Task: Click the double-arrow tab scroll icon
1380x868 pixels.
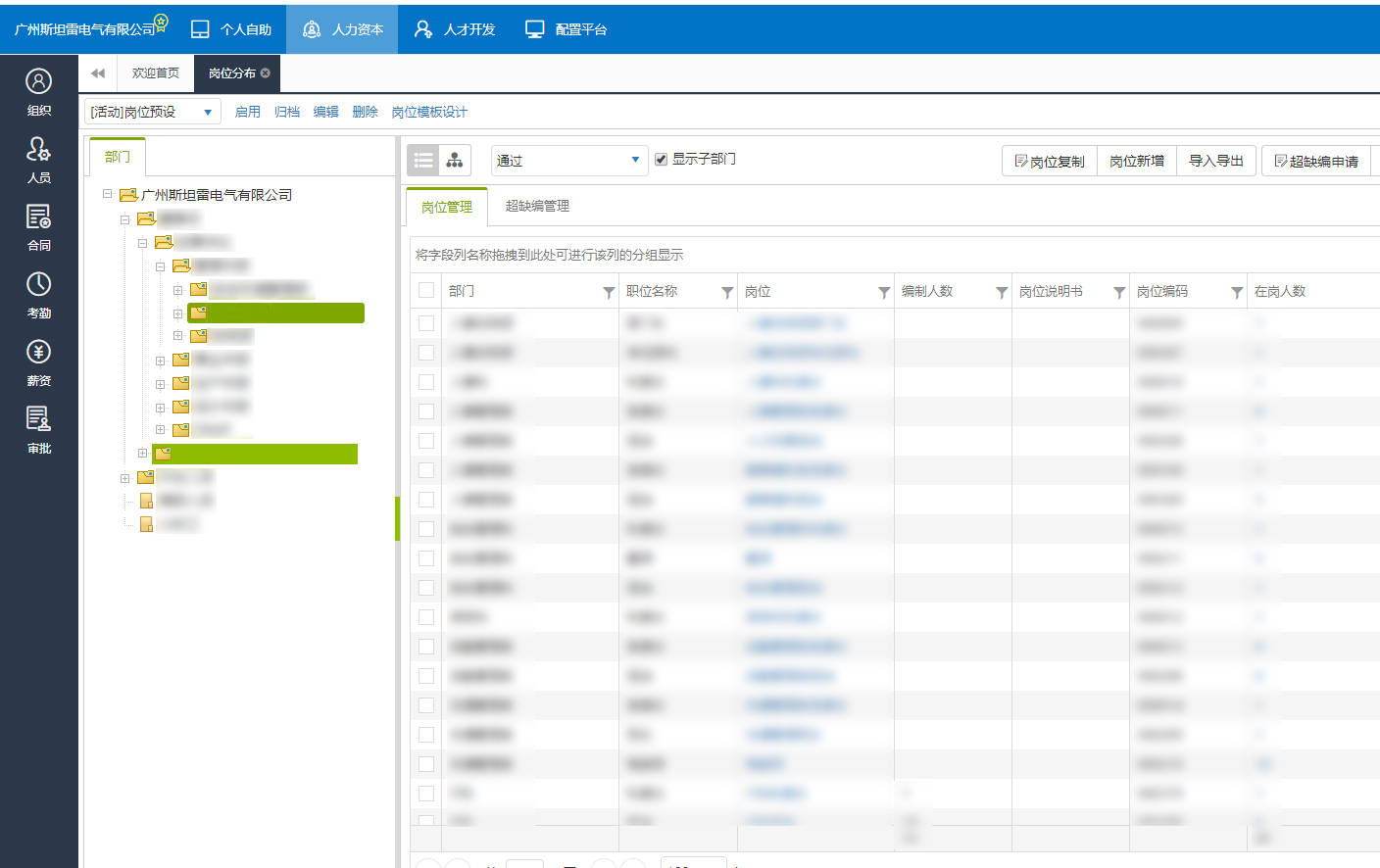Action: (x=98, y=73)
